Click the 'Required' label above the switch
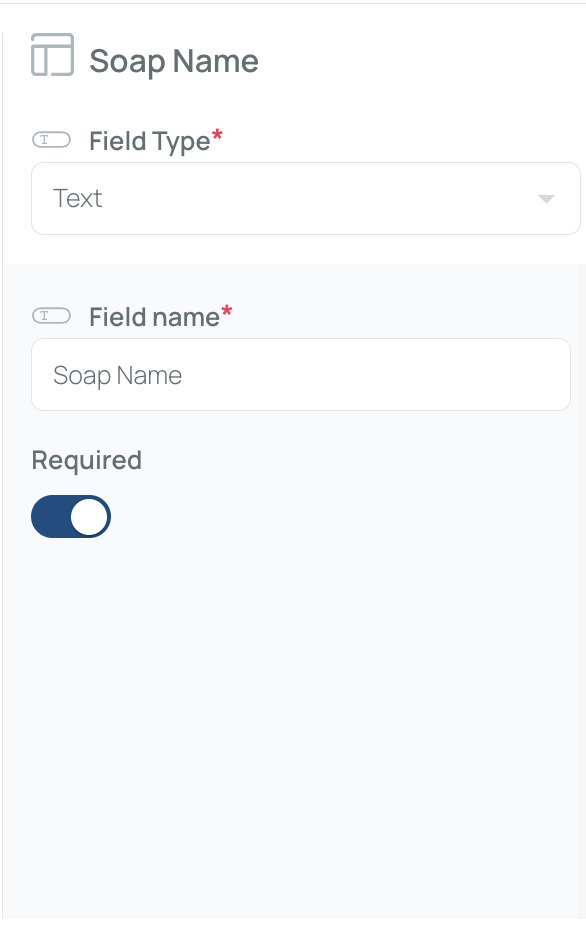Image resolution: width=586 pixels, height=936 pixels. (87, 460)
